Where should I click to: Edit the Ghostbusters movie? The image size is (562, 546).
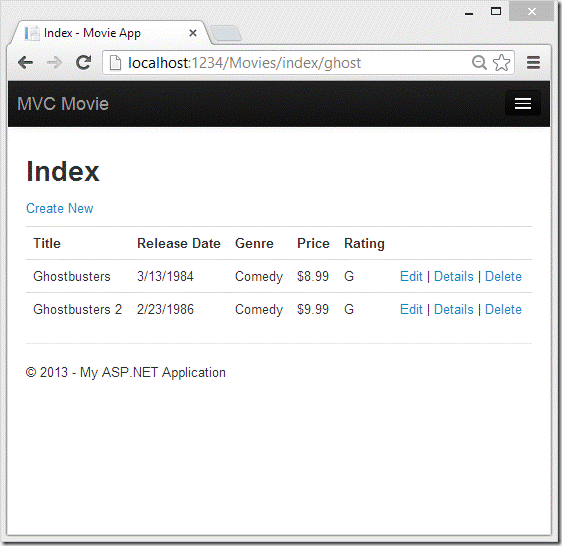(x=411, y=276)
